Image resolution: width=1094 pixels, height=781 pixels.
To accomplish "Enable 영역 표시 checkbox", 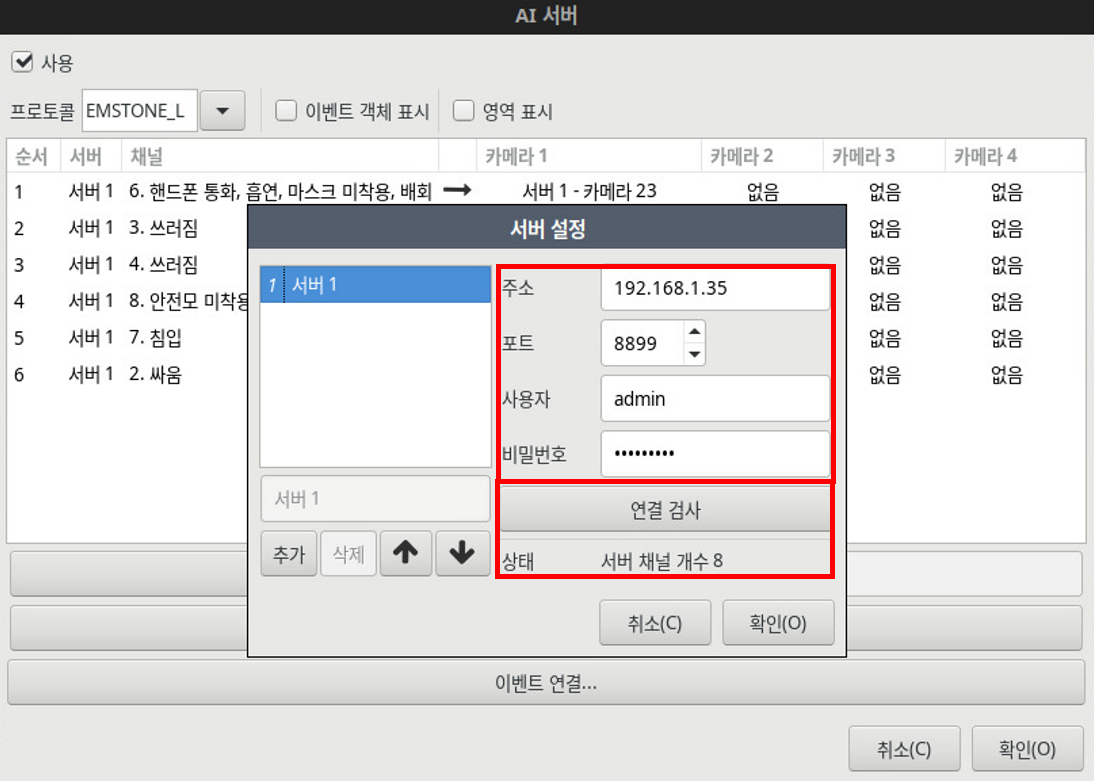I will coord(463,111).
